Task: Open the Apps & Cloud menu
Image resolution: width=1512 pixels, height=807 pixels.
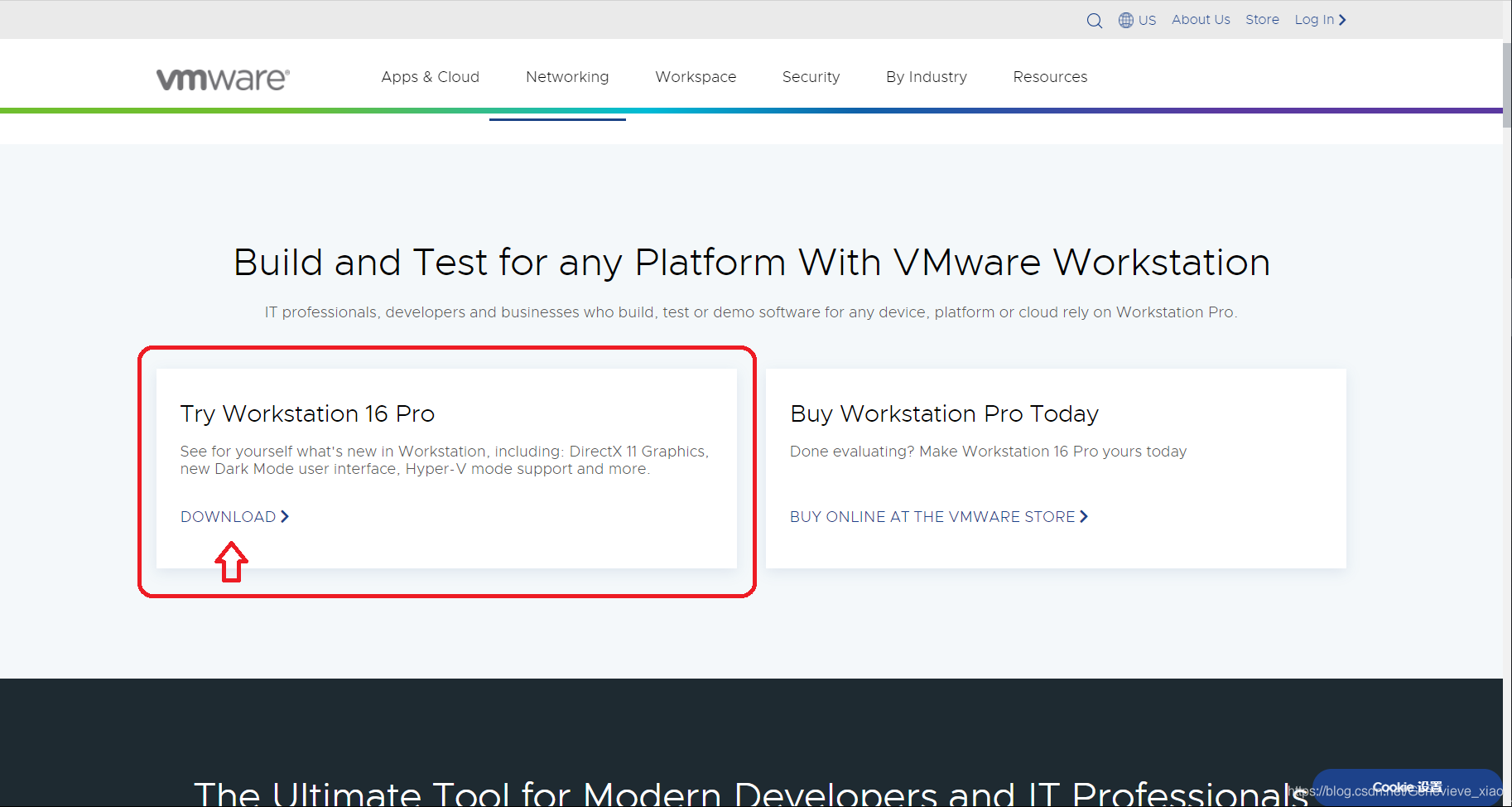Action: (x=431, y=77)
